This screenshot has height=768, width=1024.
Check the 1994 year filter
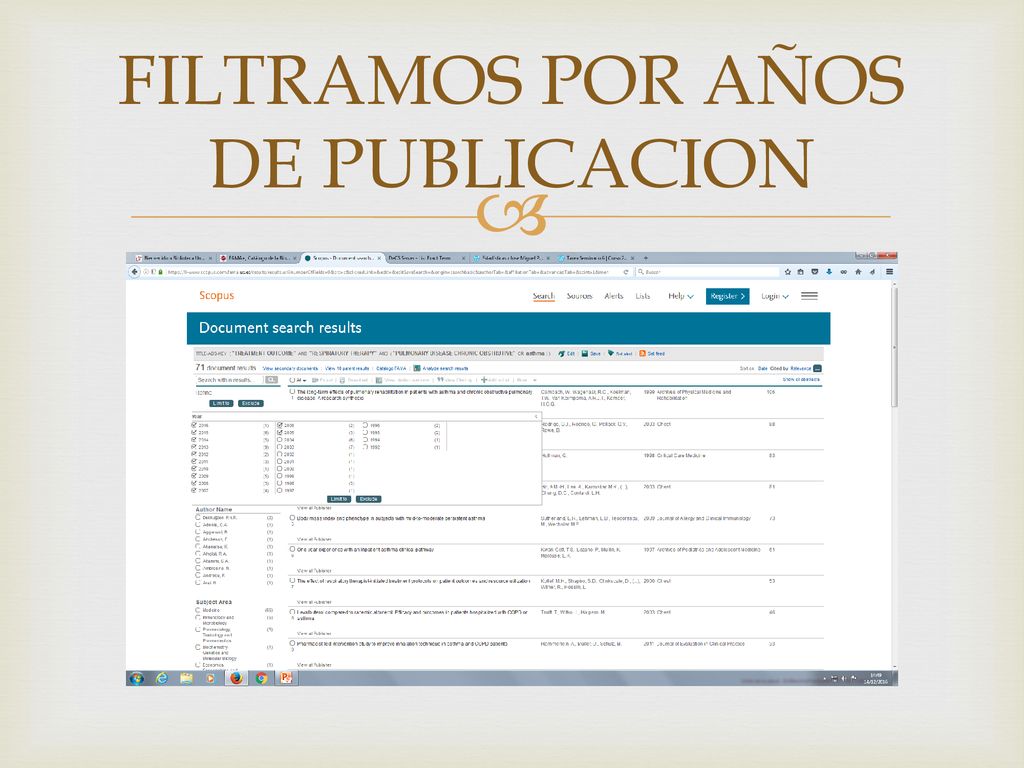point(366,440)
